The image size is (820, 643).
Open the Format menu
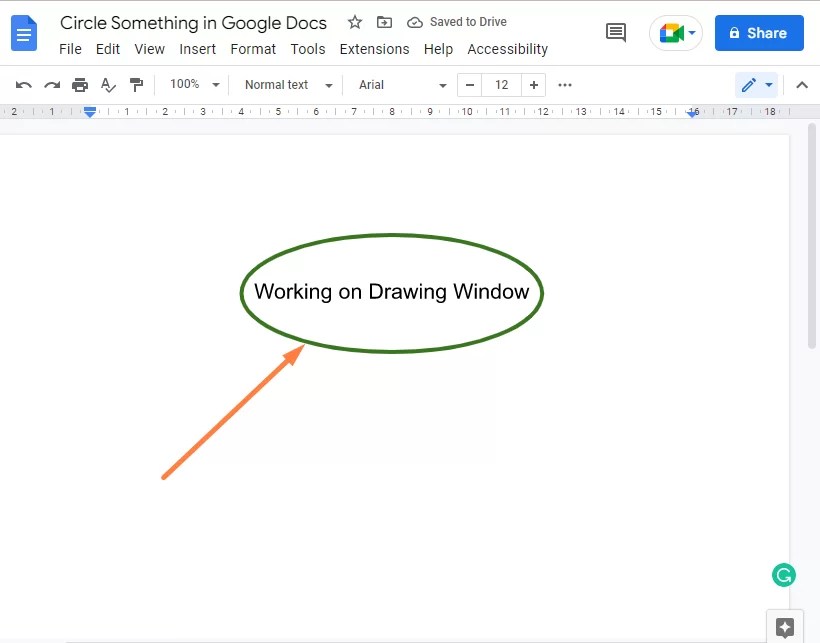click(253, 48)
